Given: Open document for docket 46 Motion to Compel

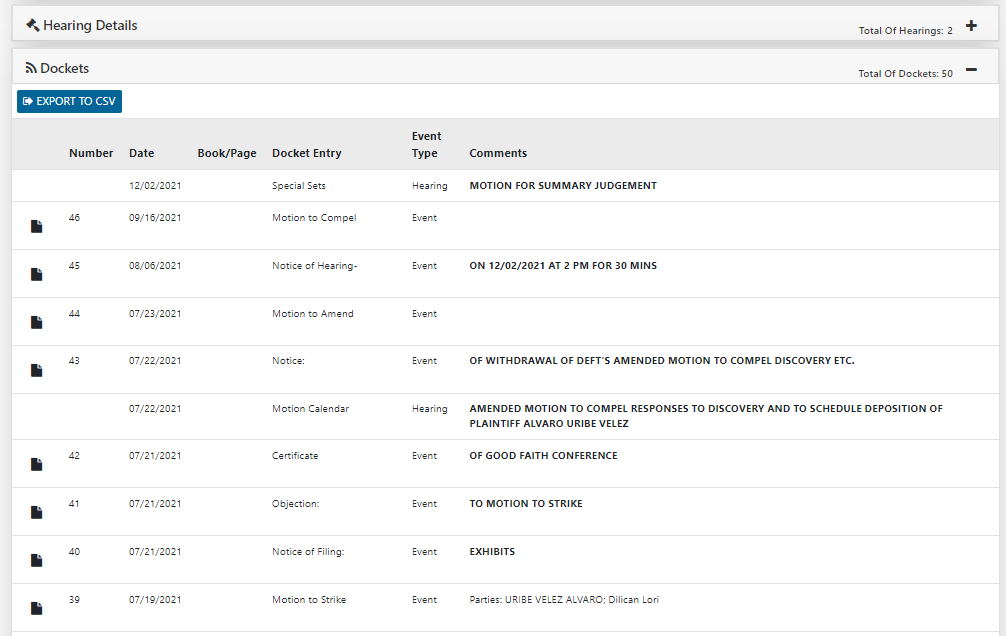Looking at the screenshot, I should [x=37, y=227].
